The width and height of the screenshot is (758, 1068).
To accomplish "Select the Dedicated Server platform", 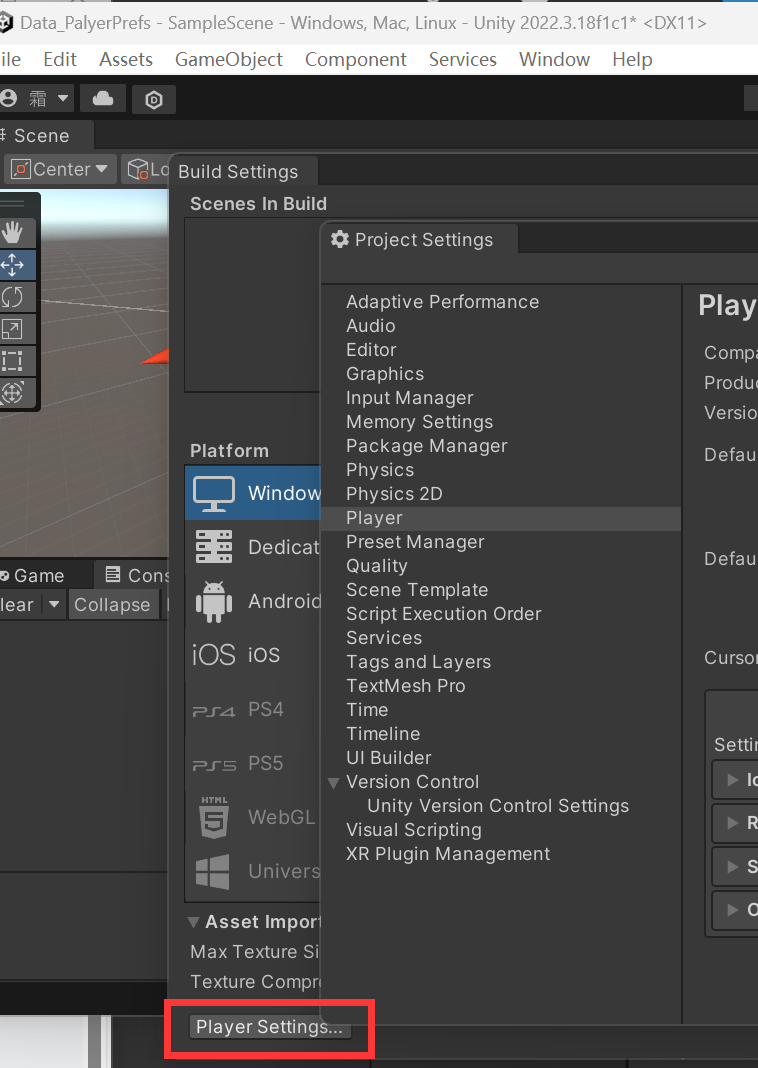I will [x=253, y=547].
